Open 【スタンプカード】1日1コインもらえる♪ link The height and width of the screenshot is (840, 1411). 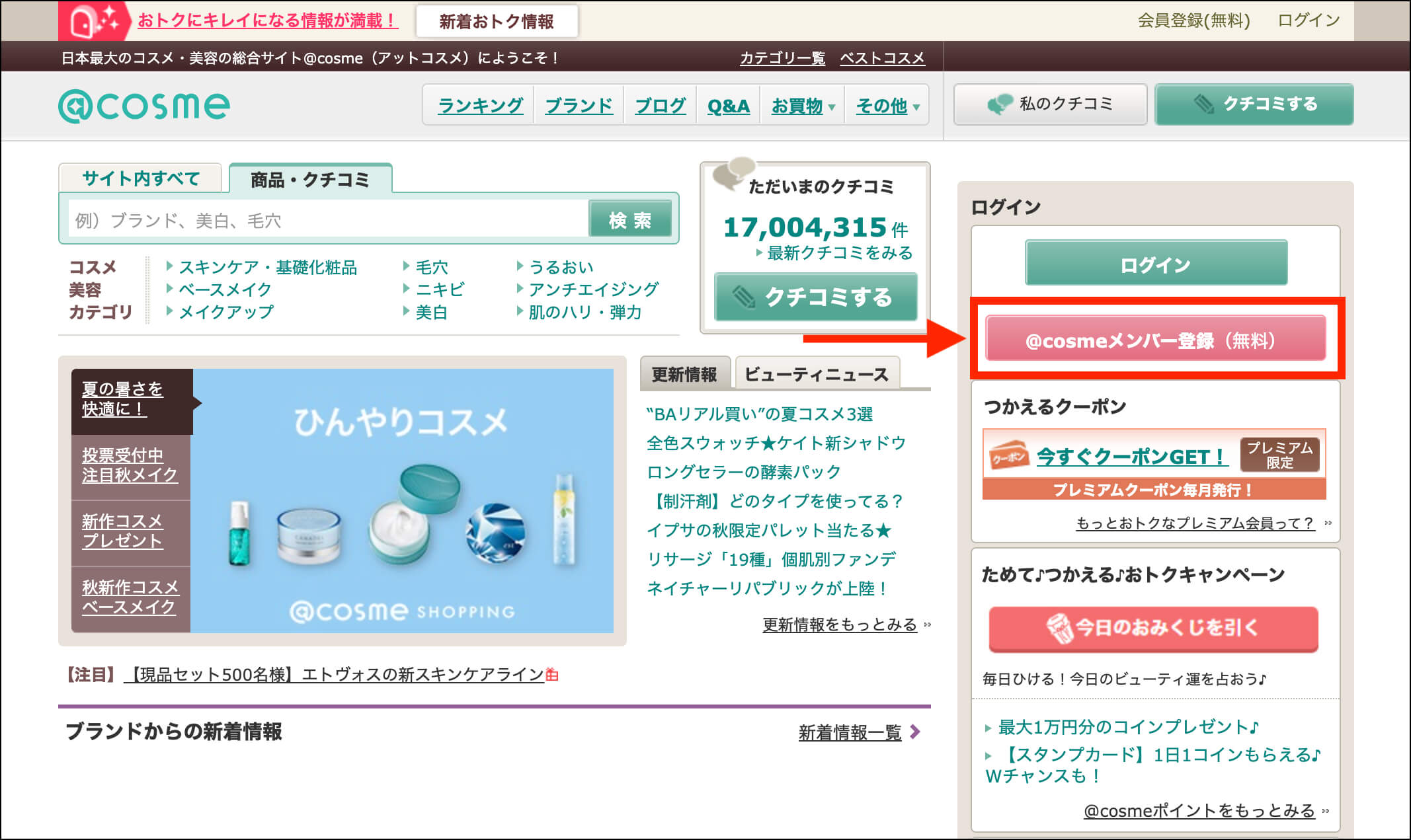coord(1153,765)
